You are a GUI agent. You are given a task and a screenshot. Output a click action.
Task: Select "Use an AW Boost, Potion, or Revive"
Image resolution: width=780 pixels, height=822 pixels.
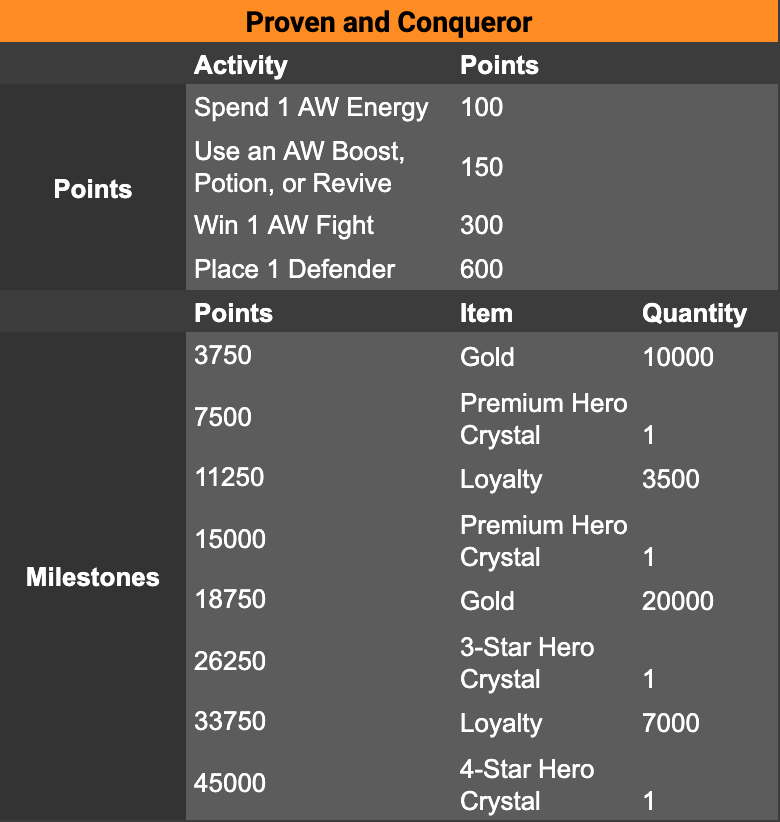pyautogui.click(x=300, y=167)
